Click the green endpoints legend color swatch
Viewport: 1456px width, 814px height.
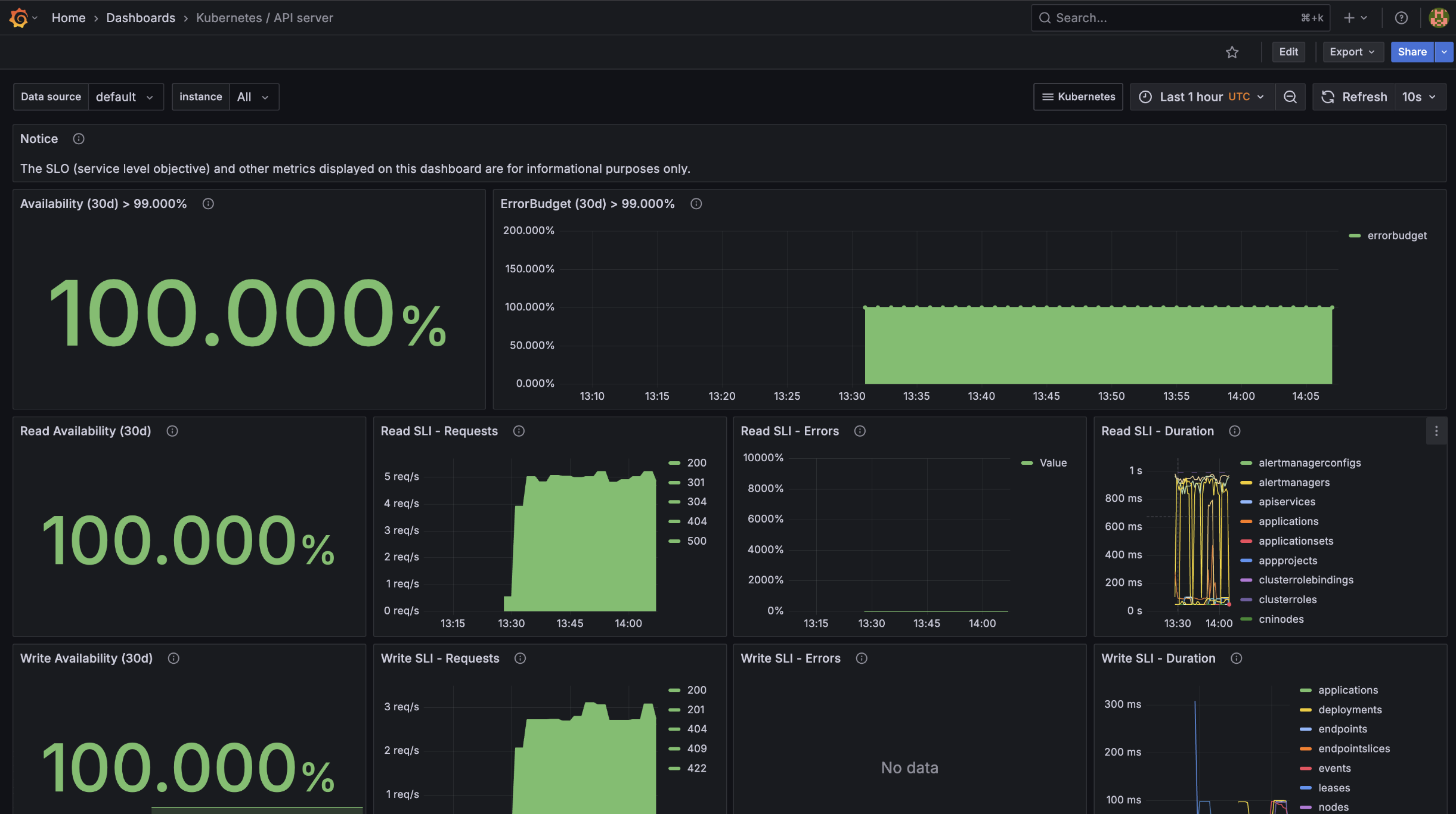tap(1306, 729)
